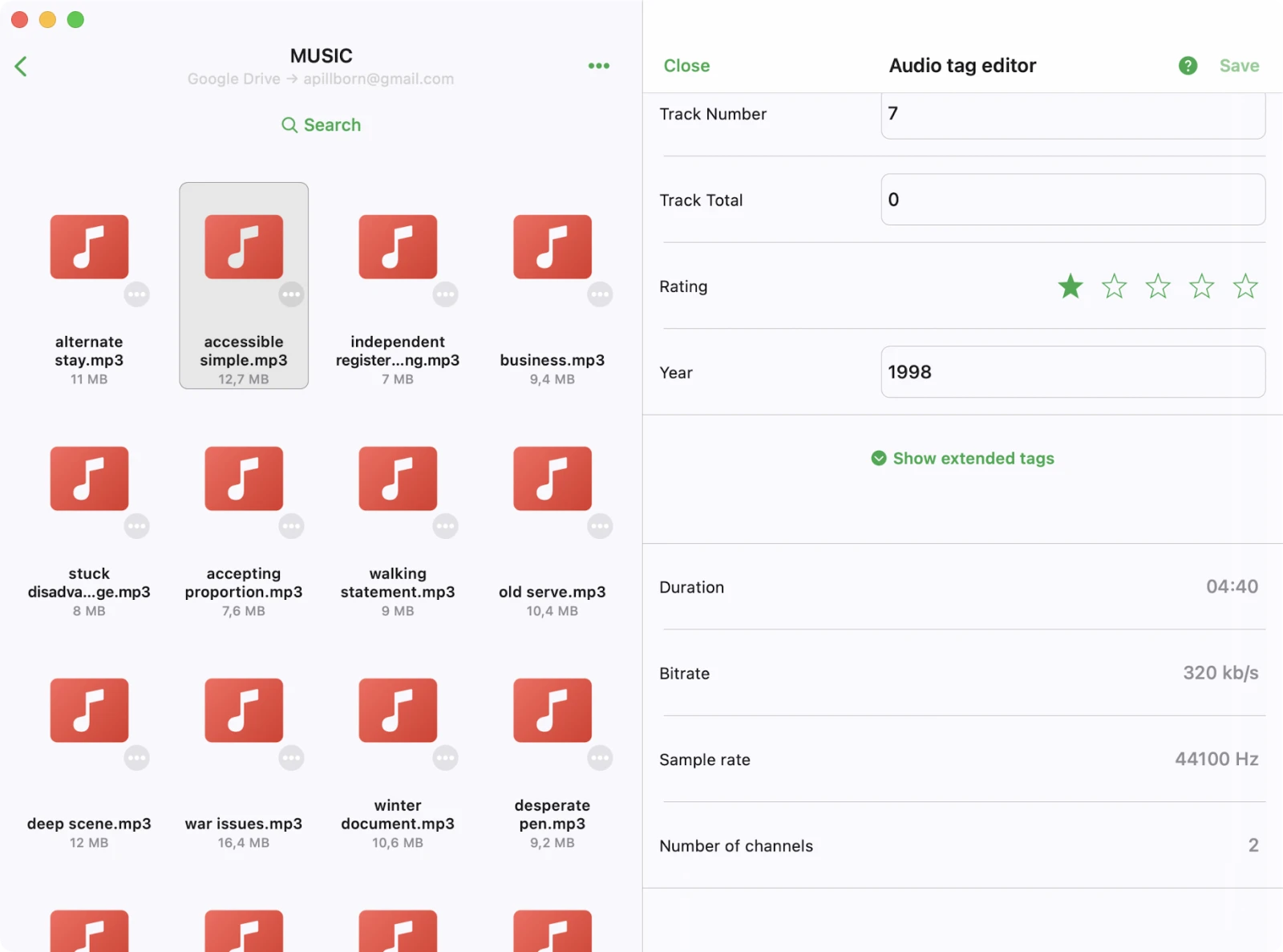Set rating to three stars
This screenshot has width=1283, height=952.
1157,286
